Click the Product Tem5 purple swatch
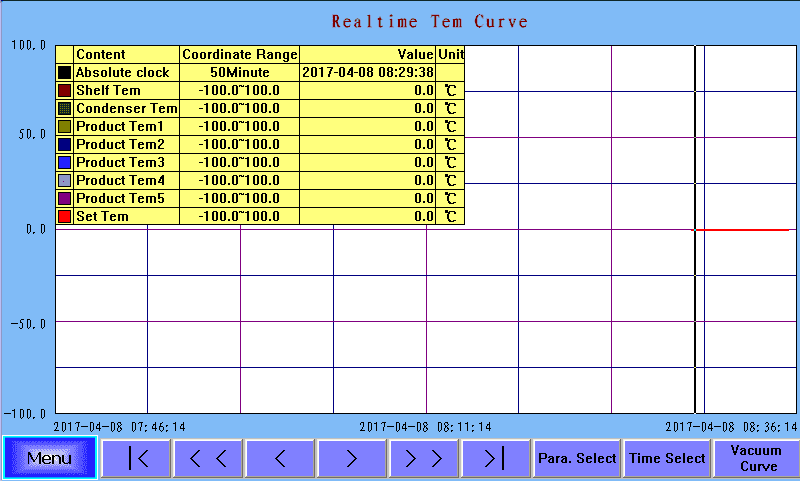The width and height of the screenshot is (800, 481). coord(65,198)
